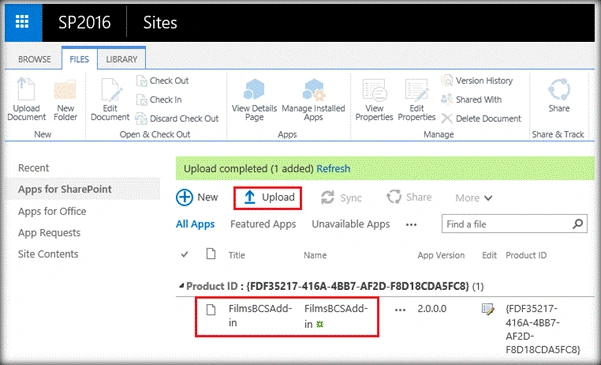Select the Unavailable Apps view
601x365 pixels.
tap(351, 224)
